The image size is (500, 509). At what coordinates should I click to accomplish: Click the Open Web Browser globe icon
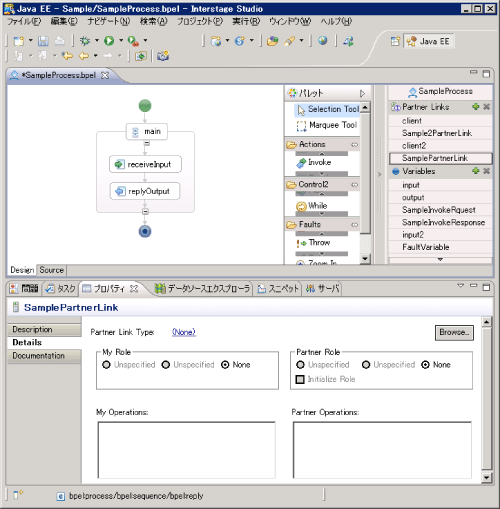[x=322, y=41]
